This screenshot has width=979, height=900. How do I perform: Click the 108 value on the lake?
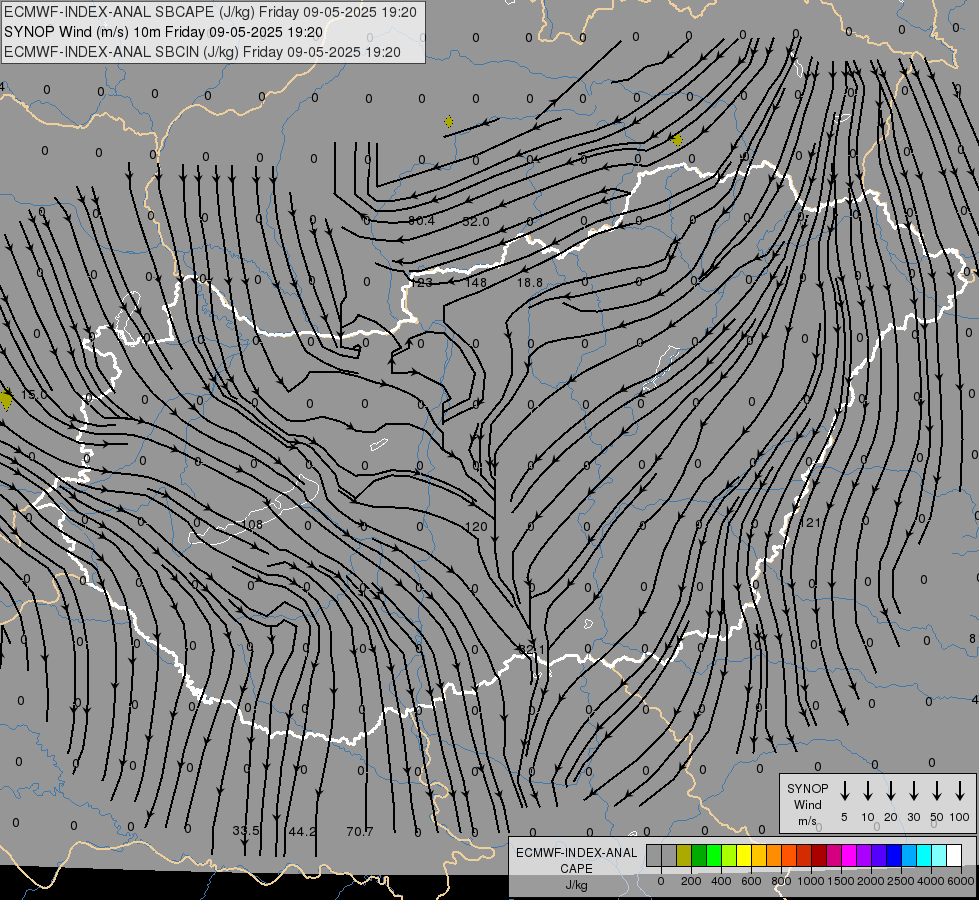tap(252, 524)
